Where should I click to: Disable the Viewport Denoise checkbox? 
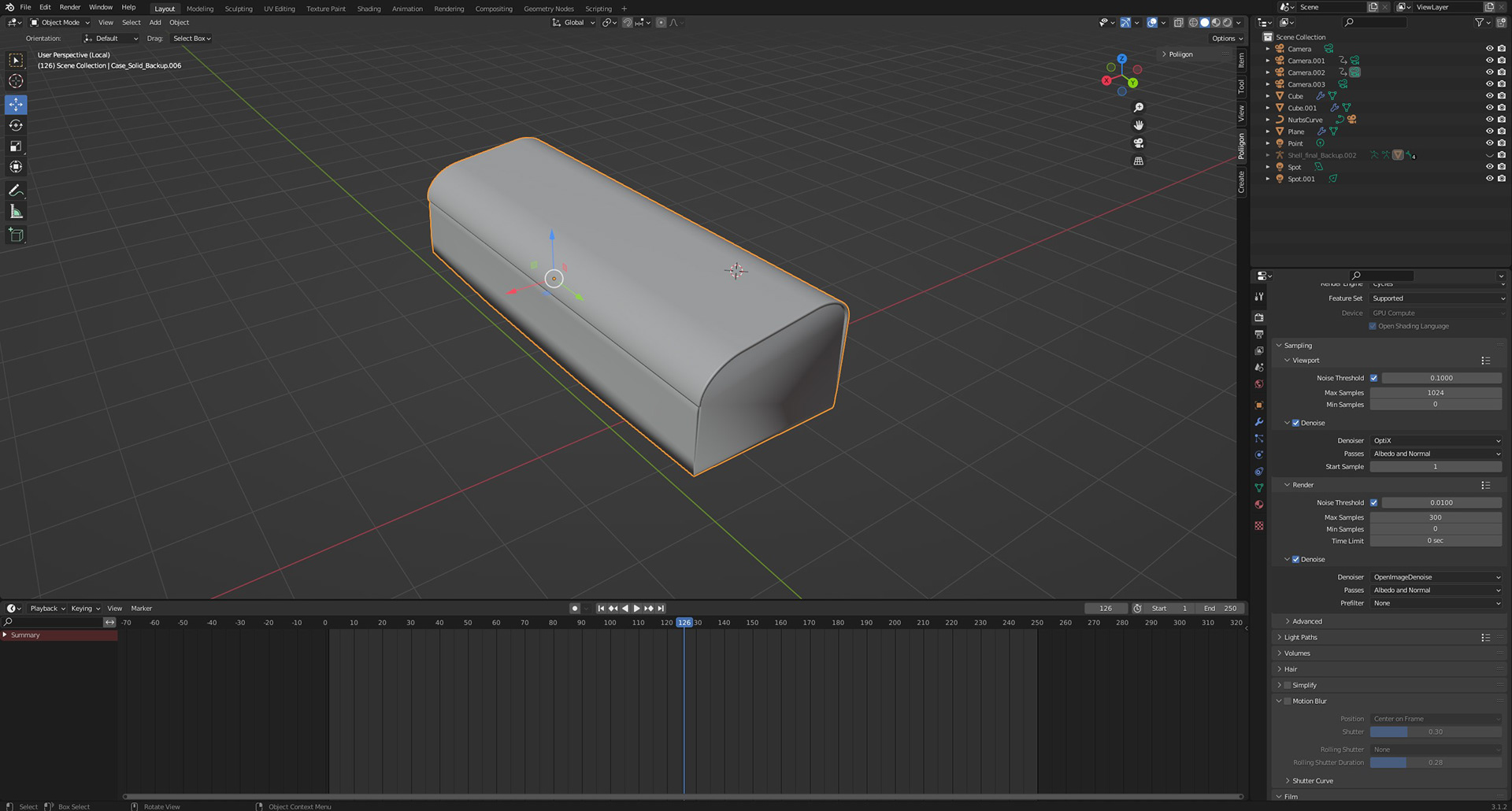pyautogui.click(x=1295, y=423)
